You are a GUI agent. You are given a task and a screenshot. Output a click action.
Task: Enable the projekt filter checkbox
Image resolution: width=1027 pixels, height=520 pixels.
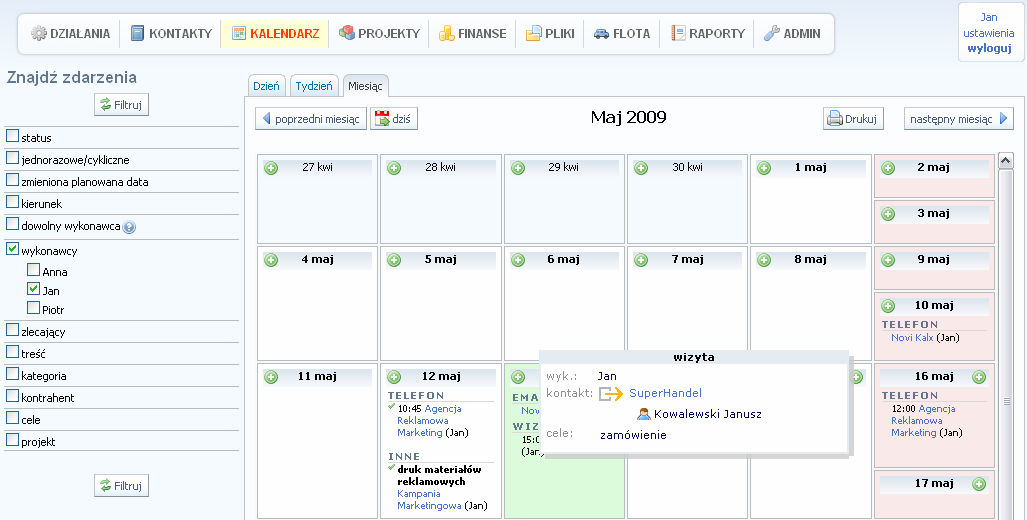(x=12, y=440)
